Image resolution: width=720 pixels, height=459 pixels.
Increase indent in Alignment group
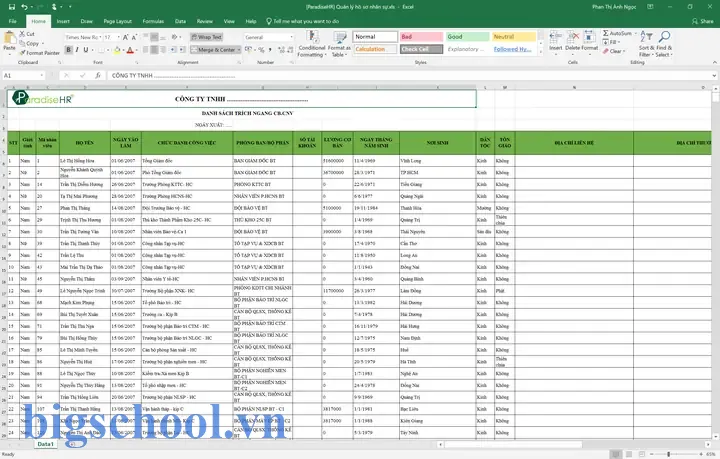pyautogui.click(x=182, y=50)
